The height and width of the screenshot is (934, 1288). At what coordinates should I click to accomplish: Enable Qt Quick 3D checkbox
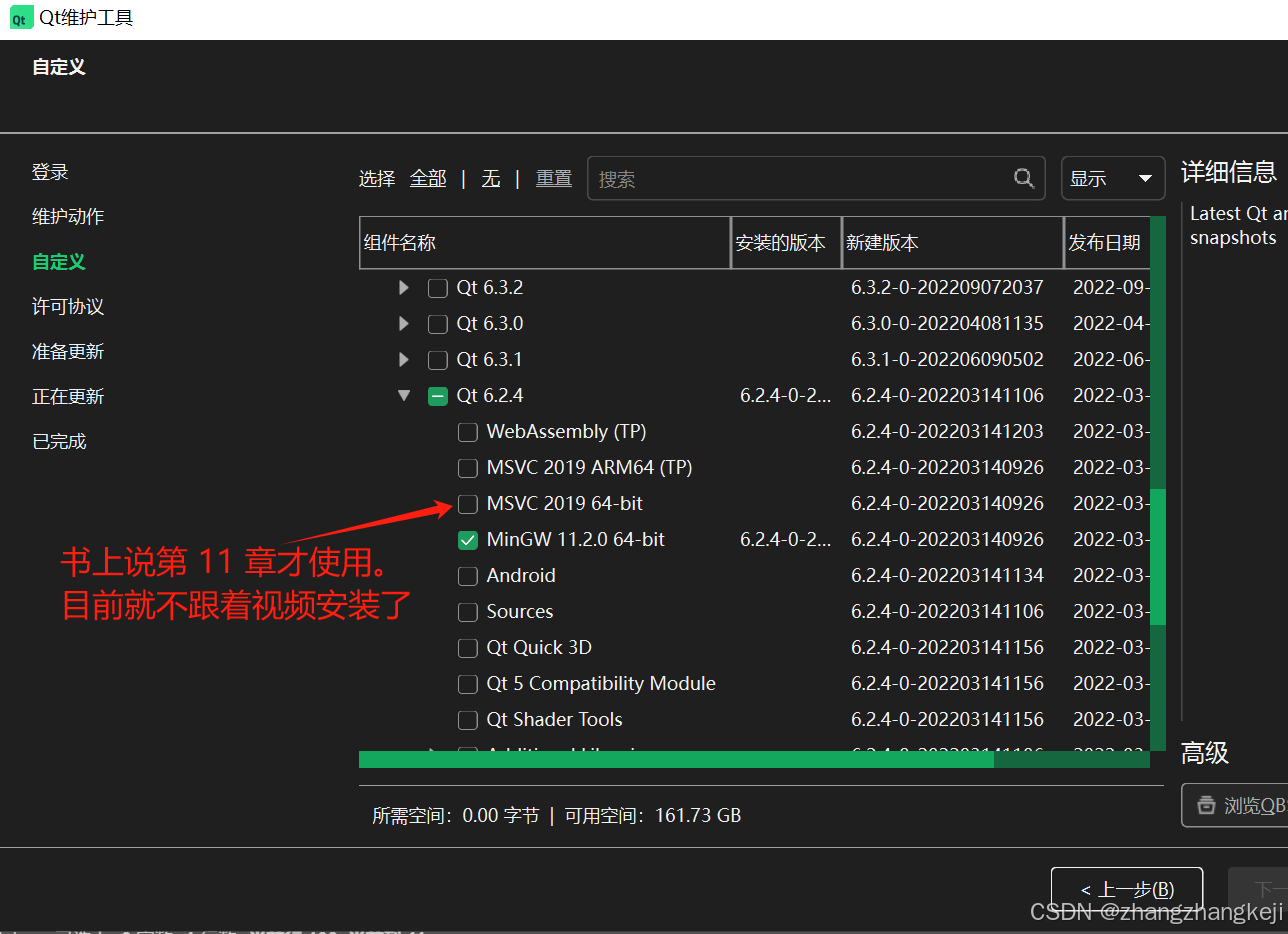(x=467, y=648)
